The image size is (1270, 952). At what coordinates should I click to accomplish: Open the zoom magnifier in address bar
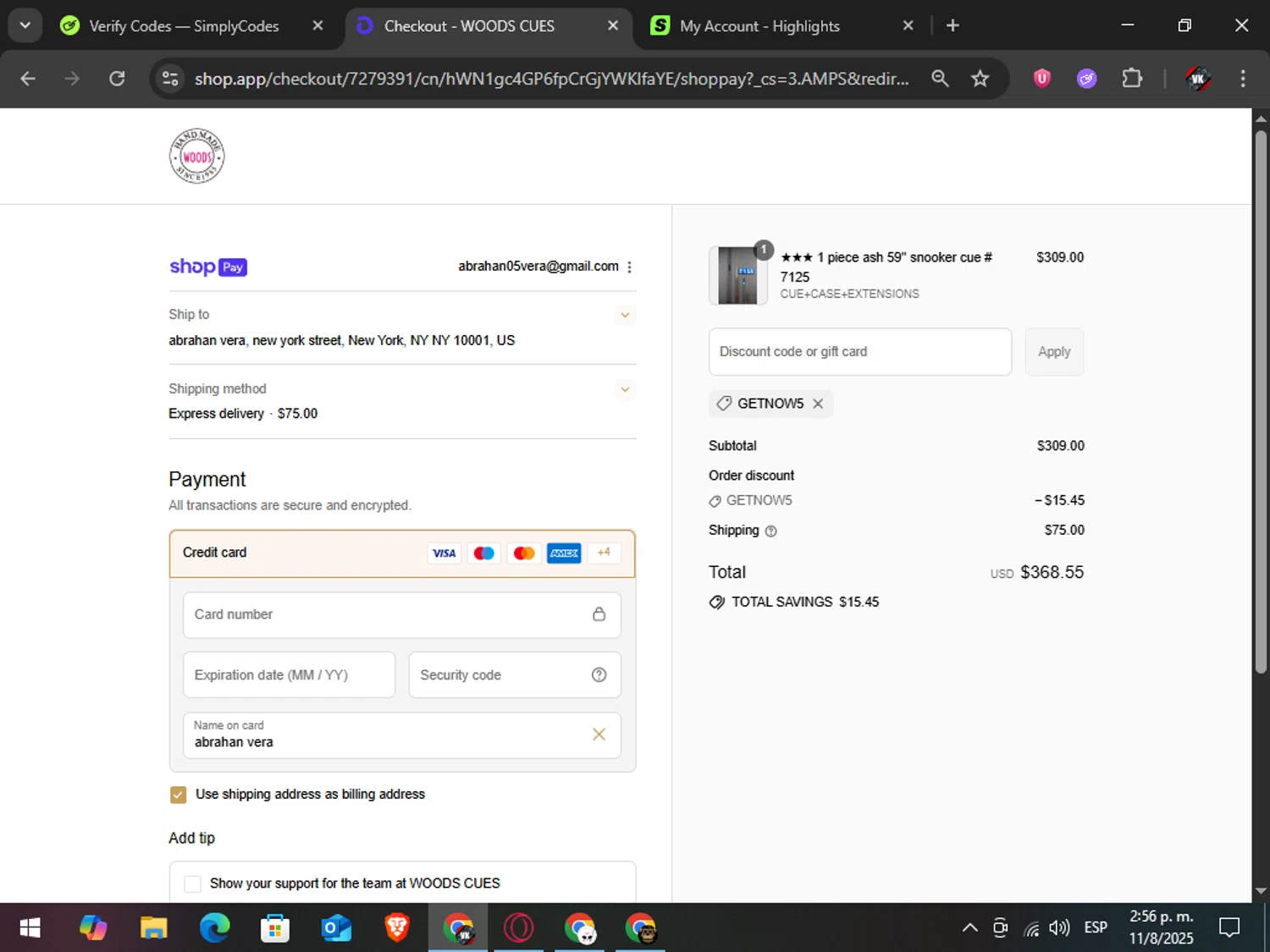(x=940, y=79)
